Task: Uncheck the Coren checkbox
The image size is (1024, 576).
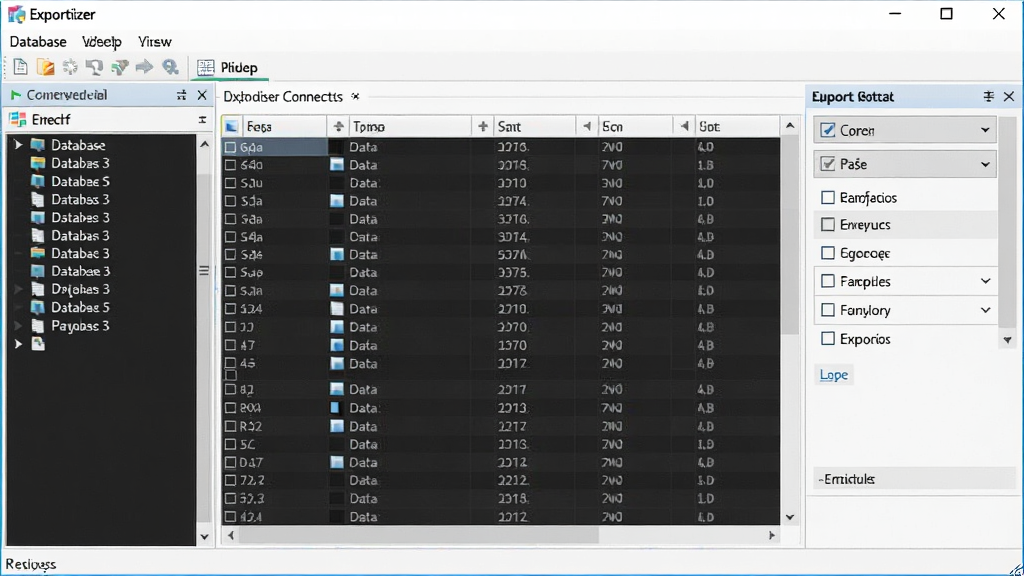Action: (x=828, y=131)
